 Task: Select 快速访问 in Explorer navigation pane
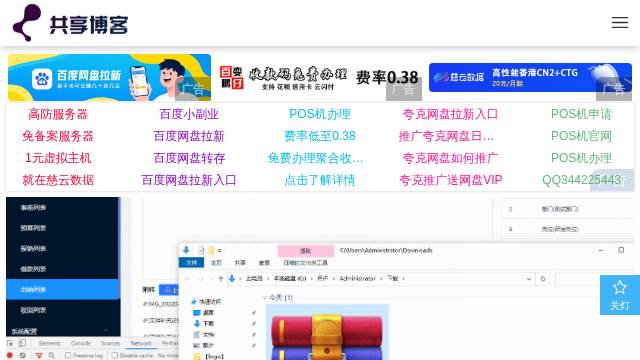coord(206,302)
